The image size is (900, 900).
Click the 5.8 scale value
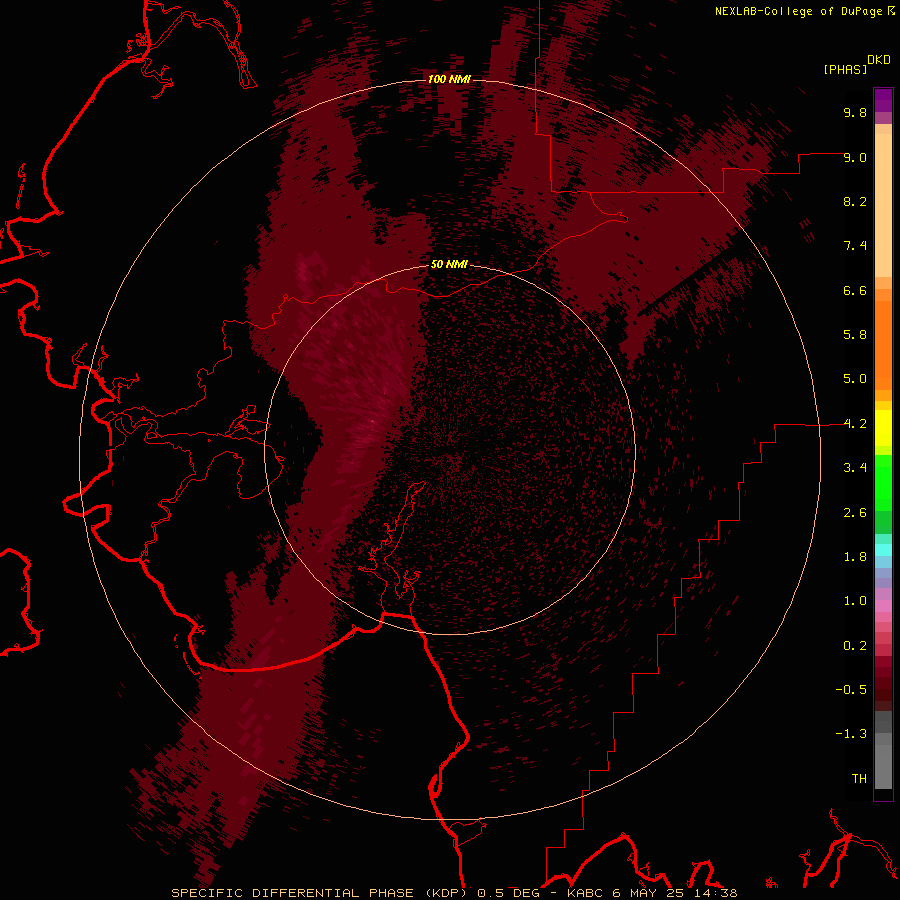[x=855, y=335]
